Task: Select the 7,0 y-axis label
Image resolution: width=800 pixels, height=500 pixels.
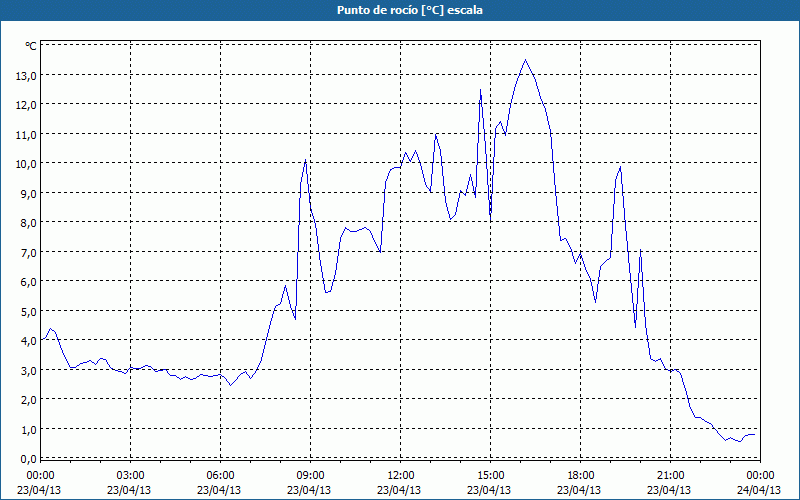Action: pyautogui.click(x=28, y=253)
